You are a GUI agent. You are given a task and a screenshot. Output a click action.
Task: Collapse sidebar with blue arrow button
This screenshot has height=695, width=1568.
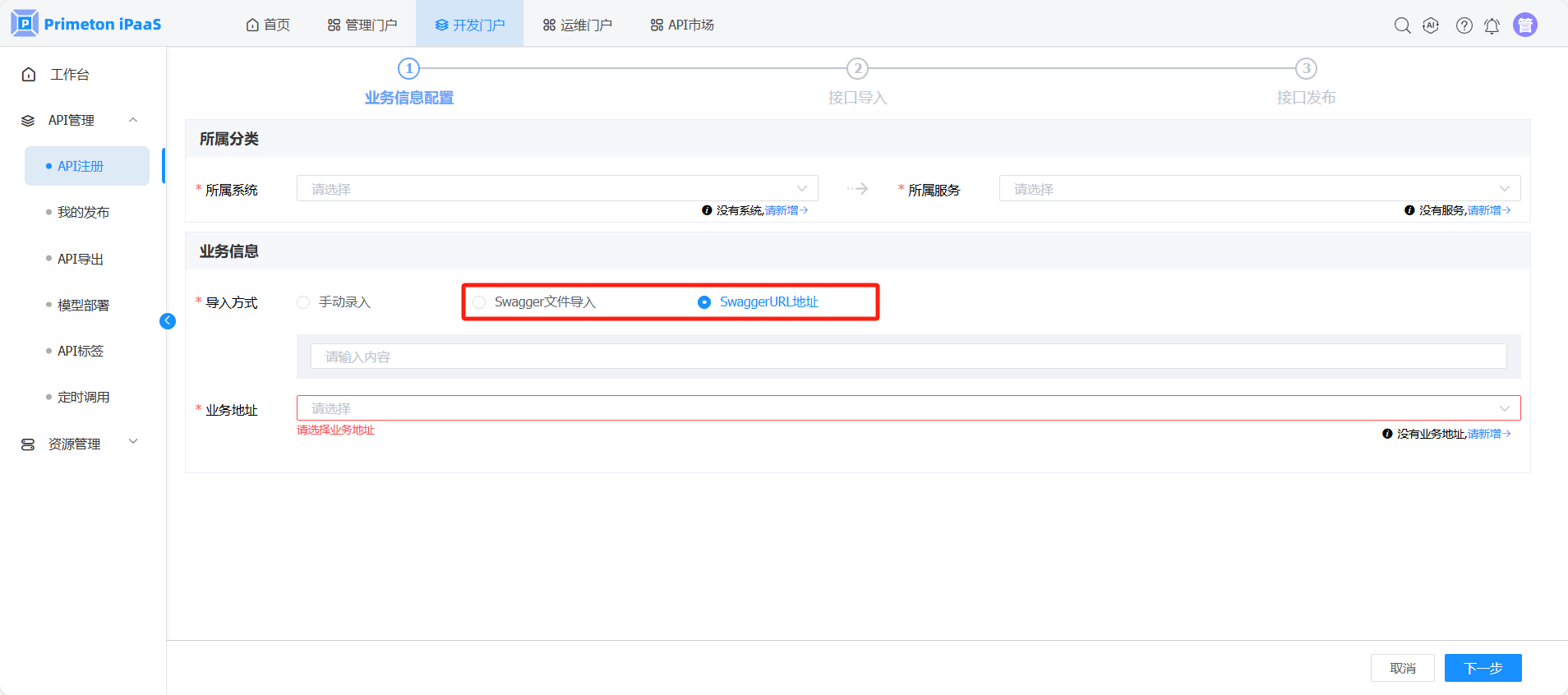(x=168, y=321)
